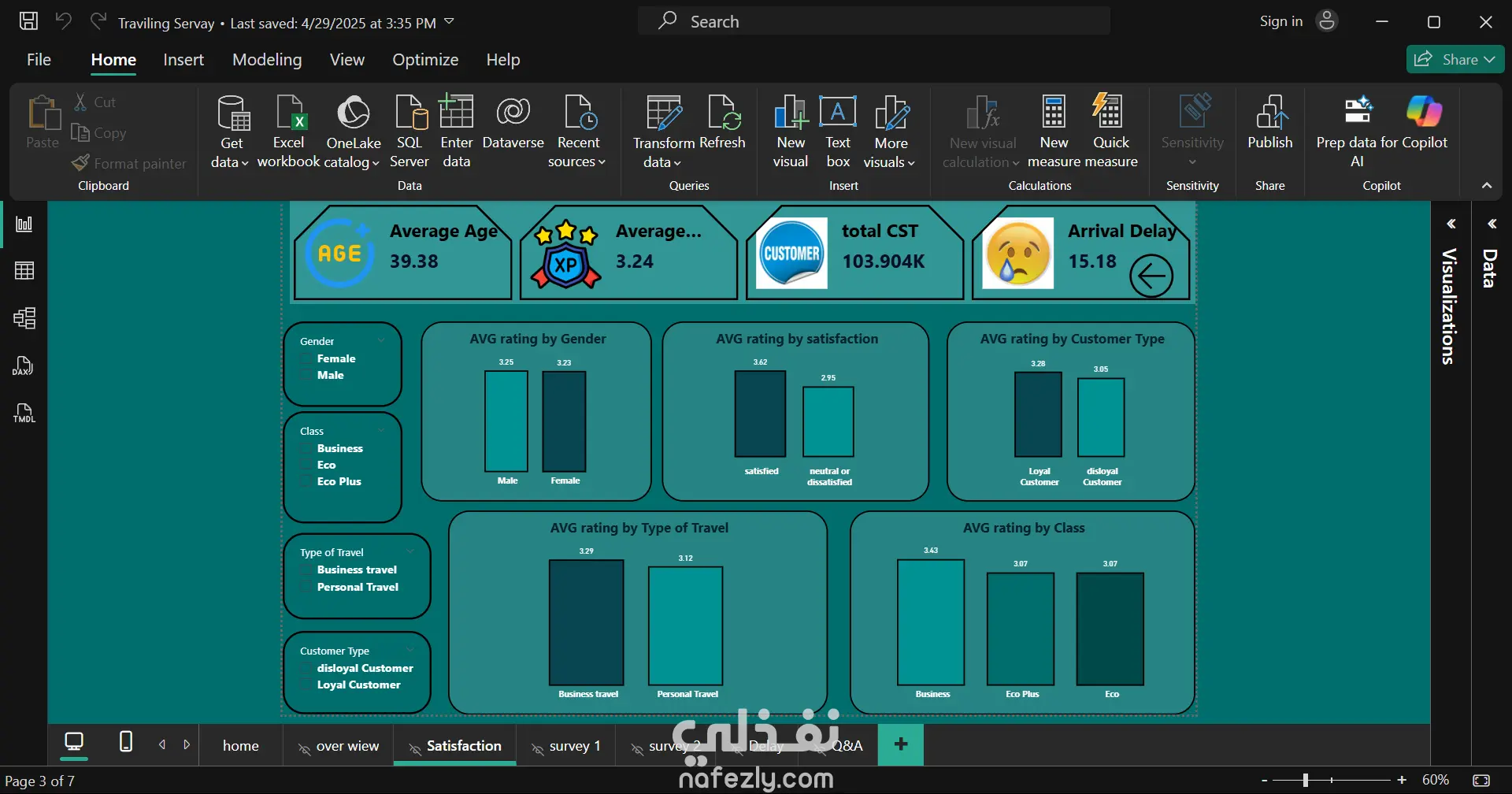
Task: Expand the Visualizations pane
Action: [1451, 224]
